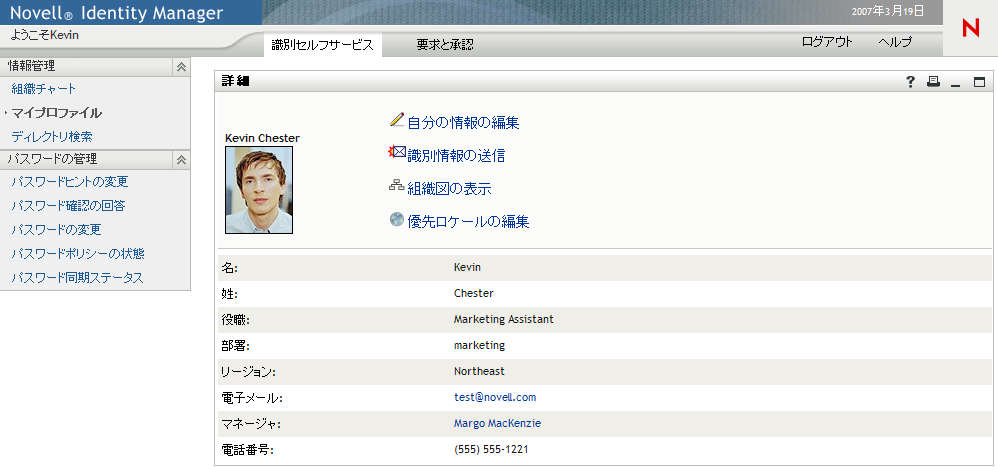Open パスワードポリシーの状態
The image size is (998, 469).
78,254
